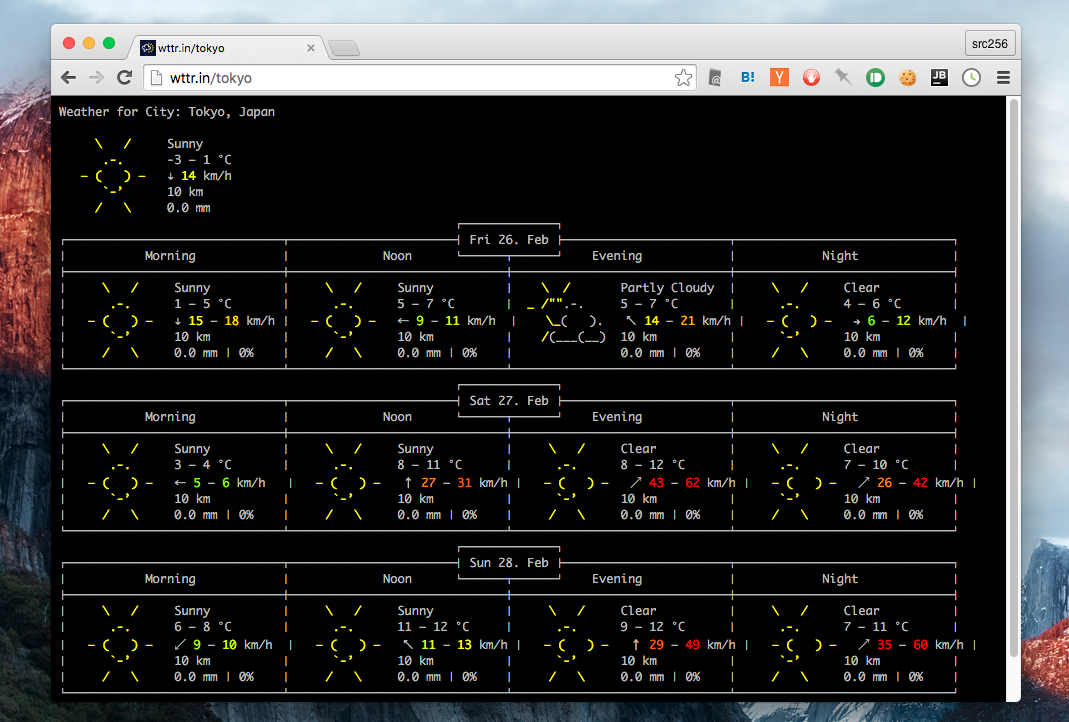Click the gray pushpin extension icon
1069x722 pixels.
[x=843, y=77]
